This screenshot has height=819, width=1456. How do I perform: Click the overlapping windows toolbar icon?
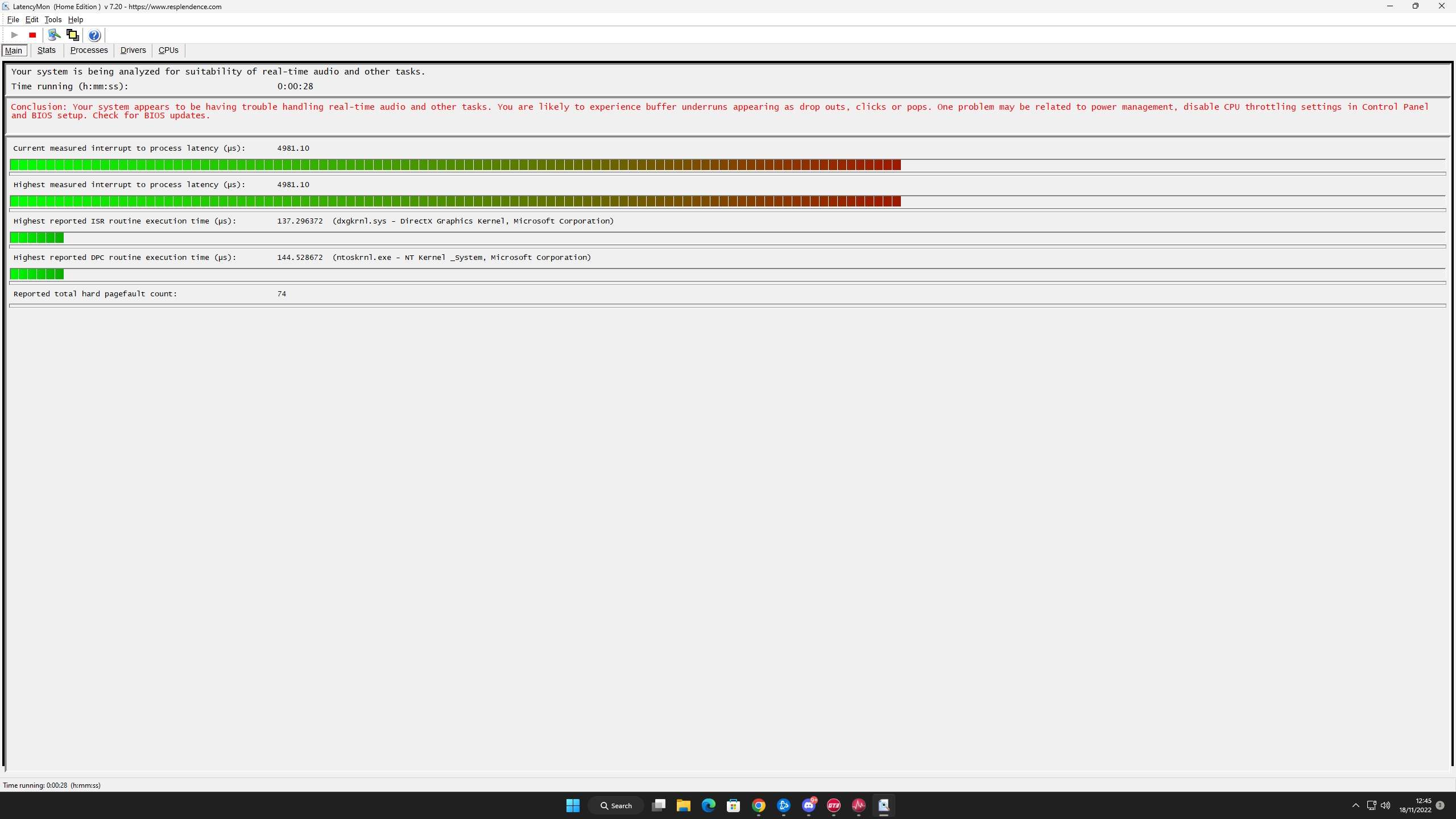[x=72, y=35]
